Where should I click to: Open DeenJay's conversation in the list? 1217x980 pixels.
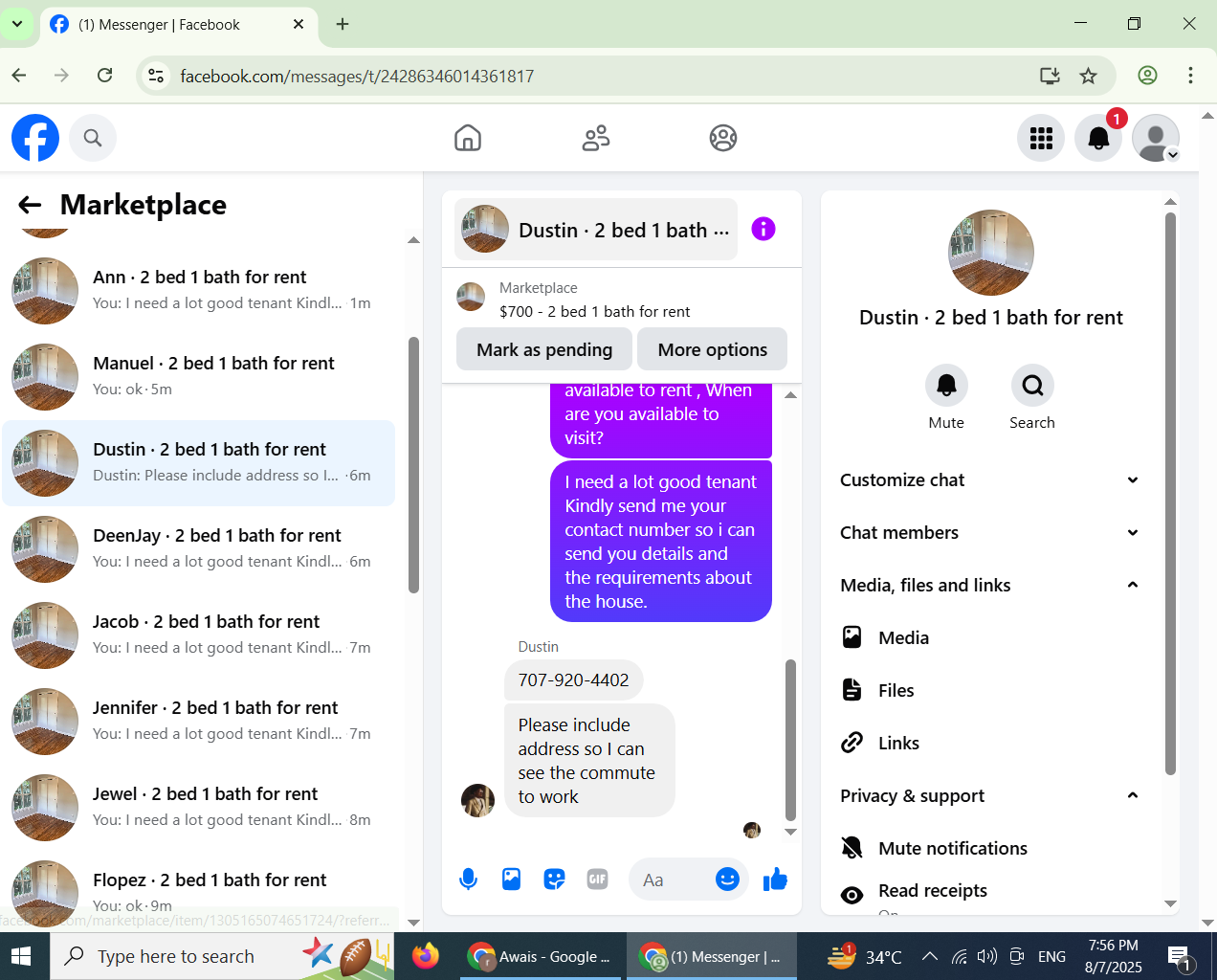tap(198, 548)
